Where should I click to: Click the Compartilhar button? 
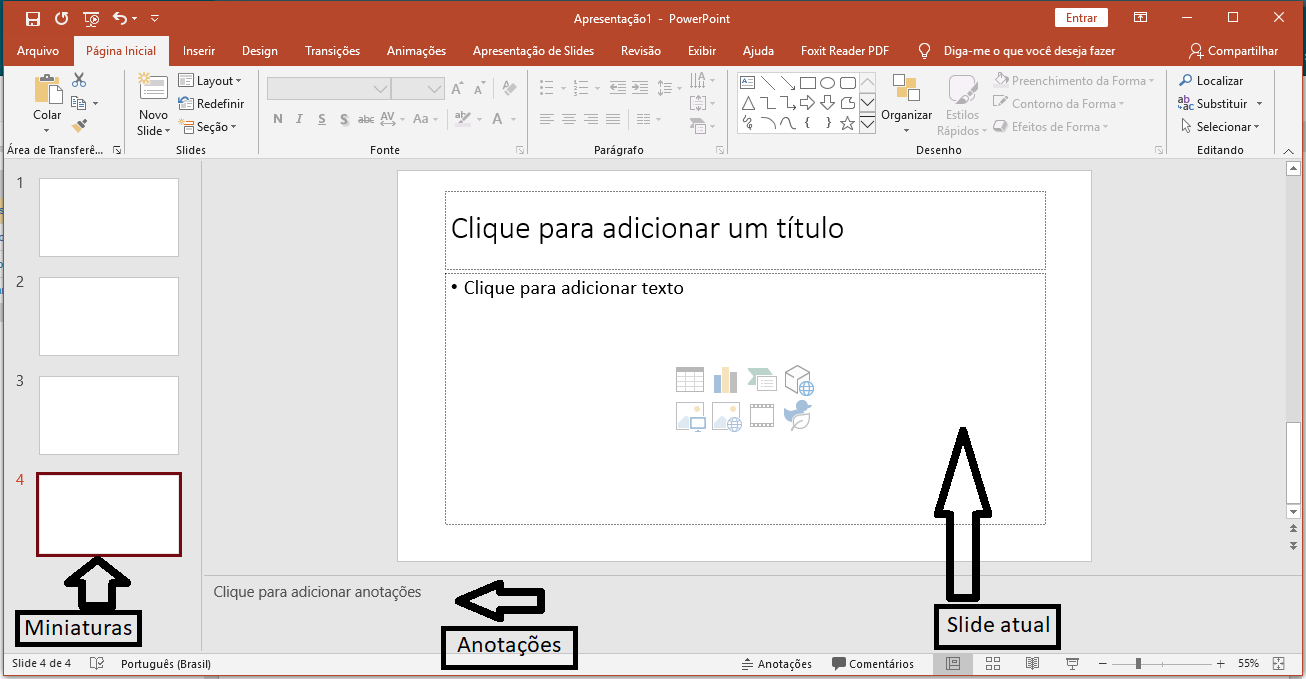point(1233,51)
